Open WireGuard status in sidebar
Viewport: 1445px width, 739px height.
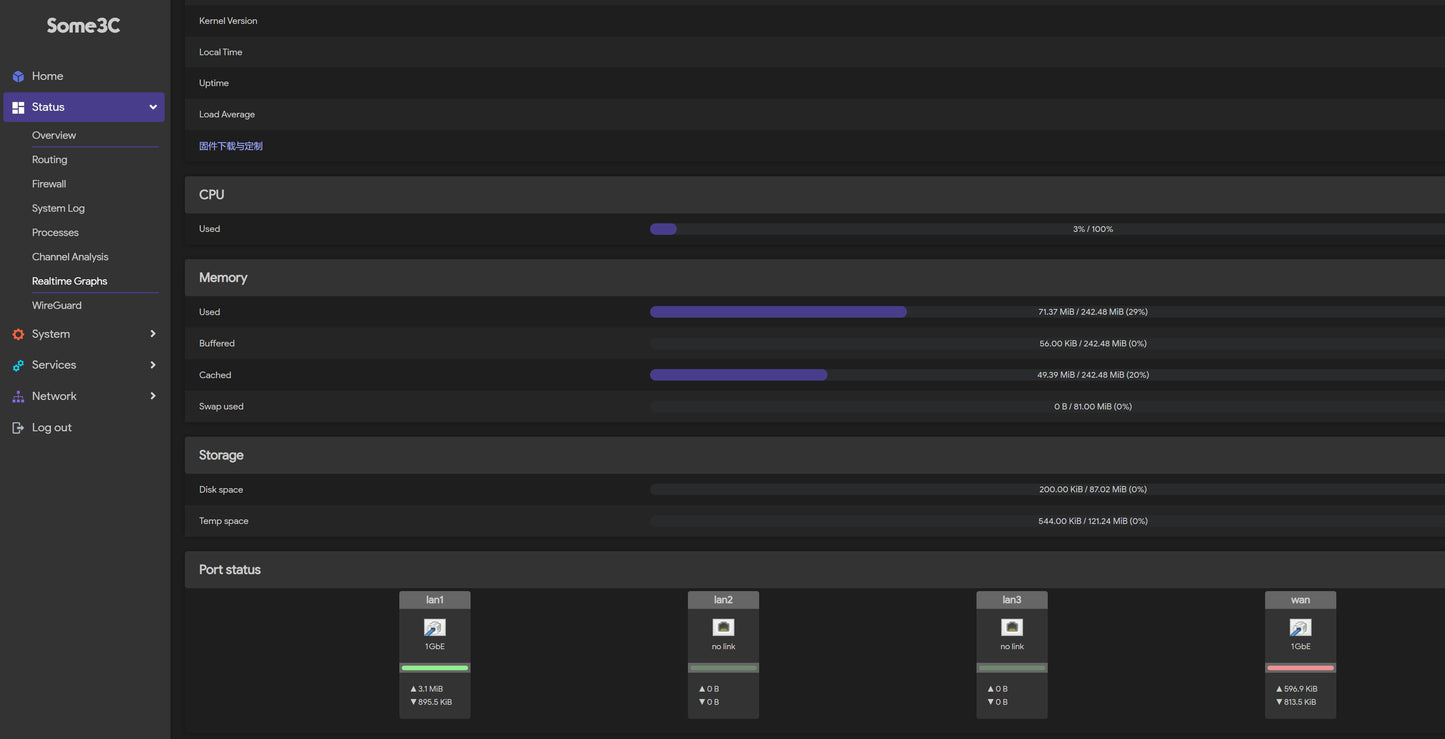(57, 305)
